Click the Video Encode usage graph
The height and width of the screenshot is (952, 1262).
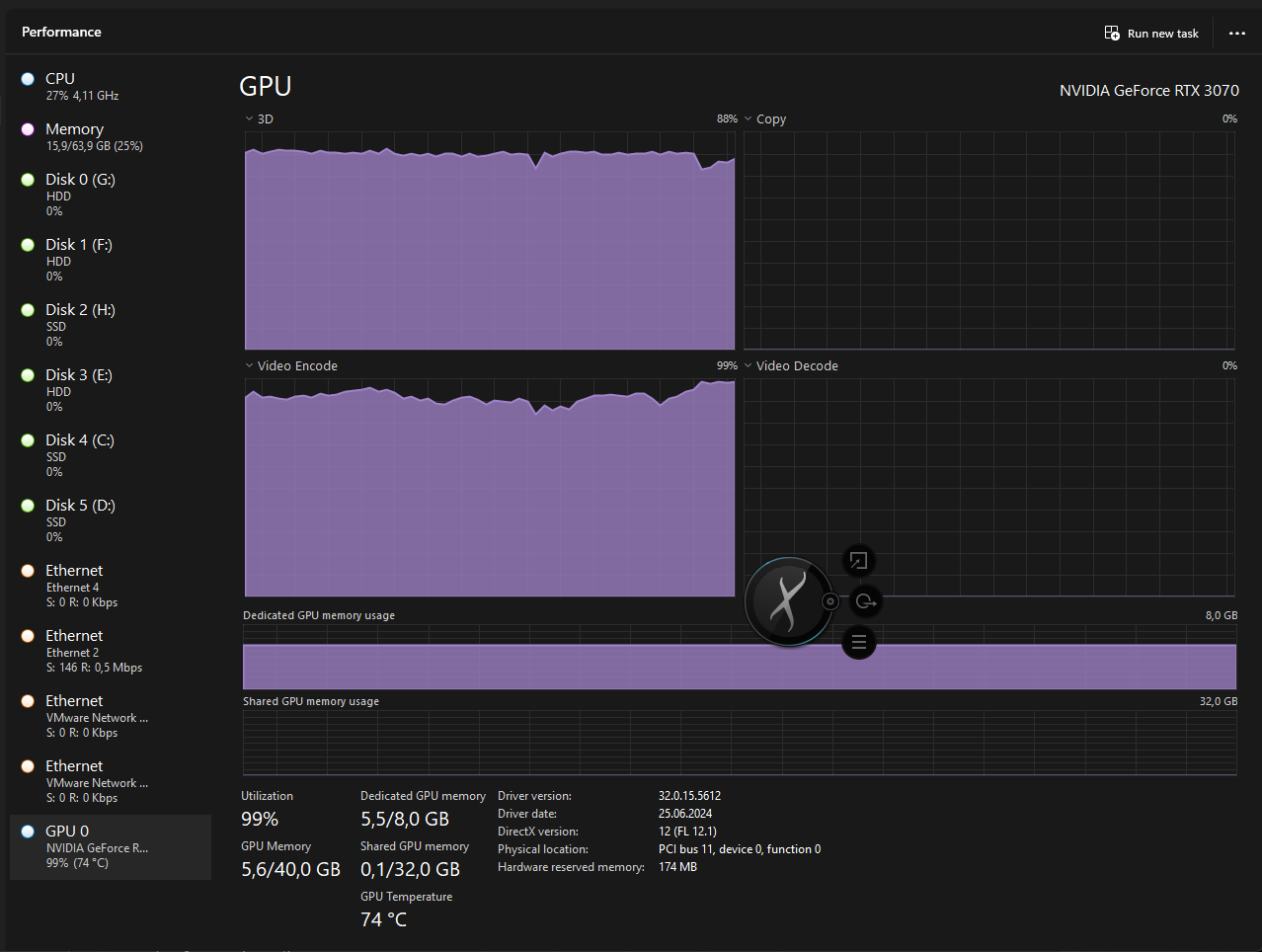click(x=490, y=487)
